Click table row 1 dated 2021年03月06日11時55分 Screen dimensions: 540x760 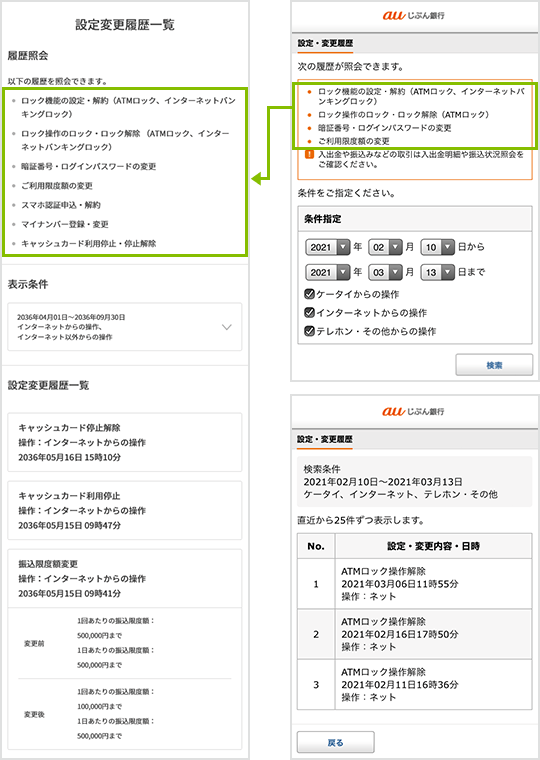point(414,584)
